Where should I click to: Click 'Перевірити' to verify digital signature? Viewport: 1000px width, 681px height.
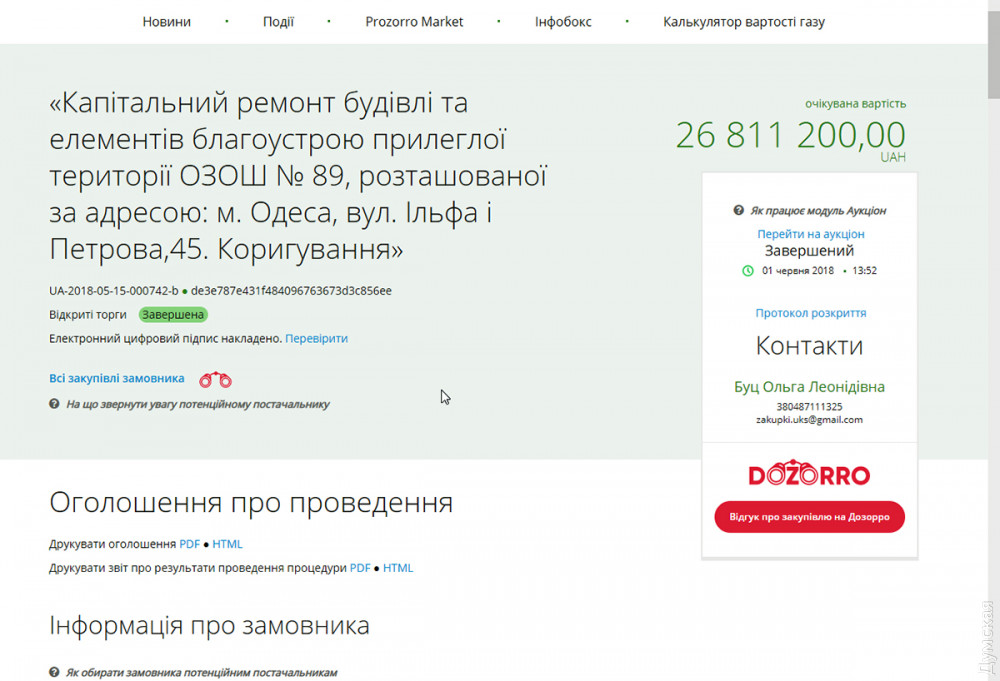tap(316, 339)
